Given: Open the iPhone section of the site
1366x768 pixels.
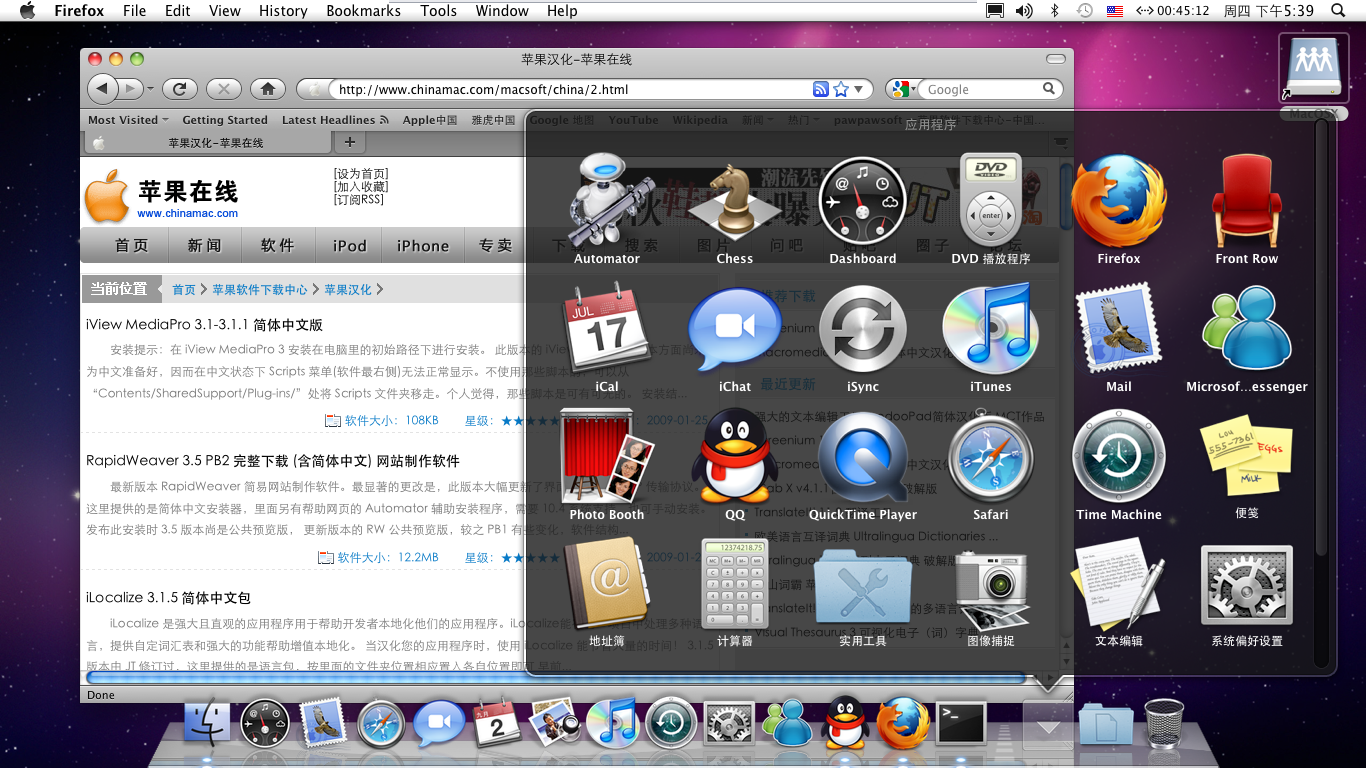Looking at the screenshot, I should [x=423, y=246].
